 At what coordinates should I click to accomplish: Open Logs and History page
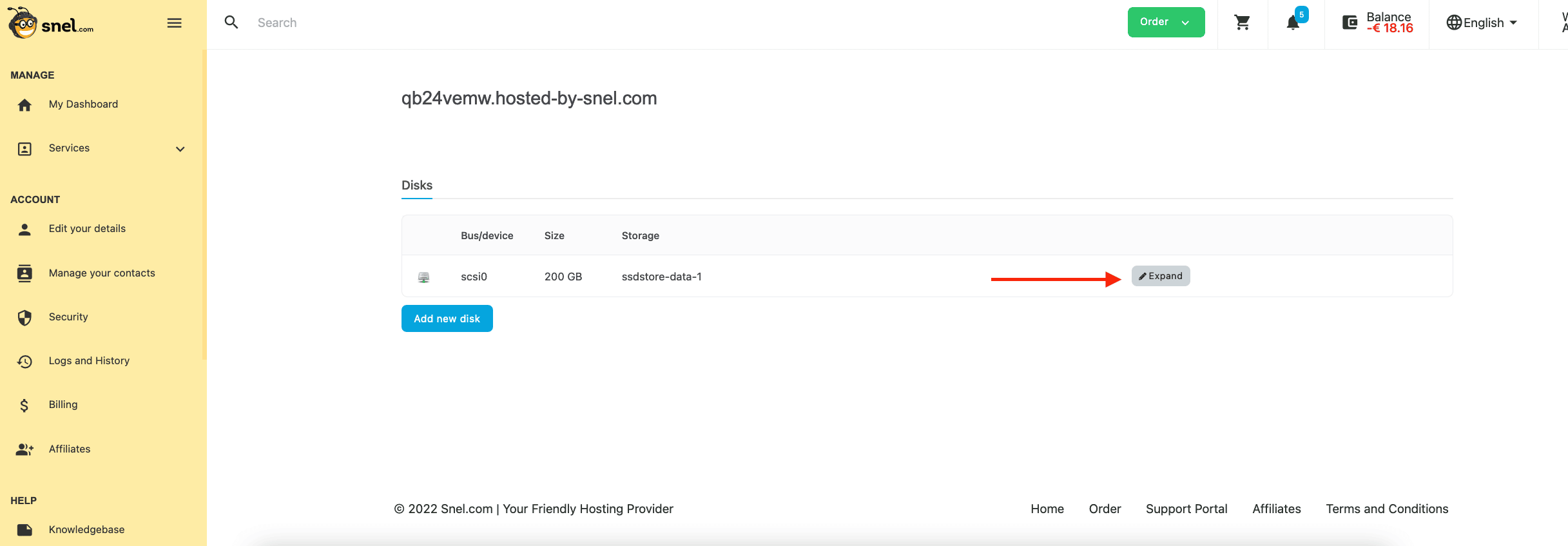coord(89,361)
